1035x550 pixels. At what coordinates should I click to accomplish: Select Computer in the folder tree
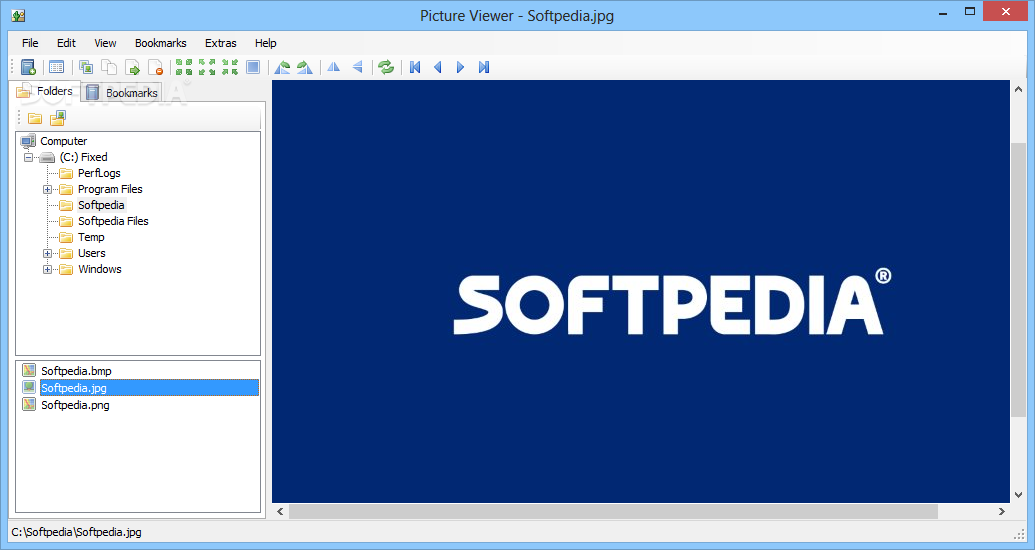point(63,141)
